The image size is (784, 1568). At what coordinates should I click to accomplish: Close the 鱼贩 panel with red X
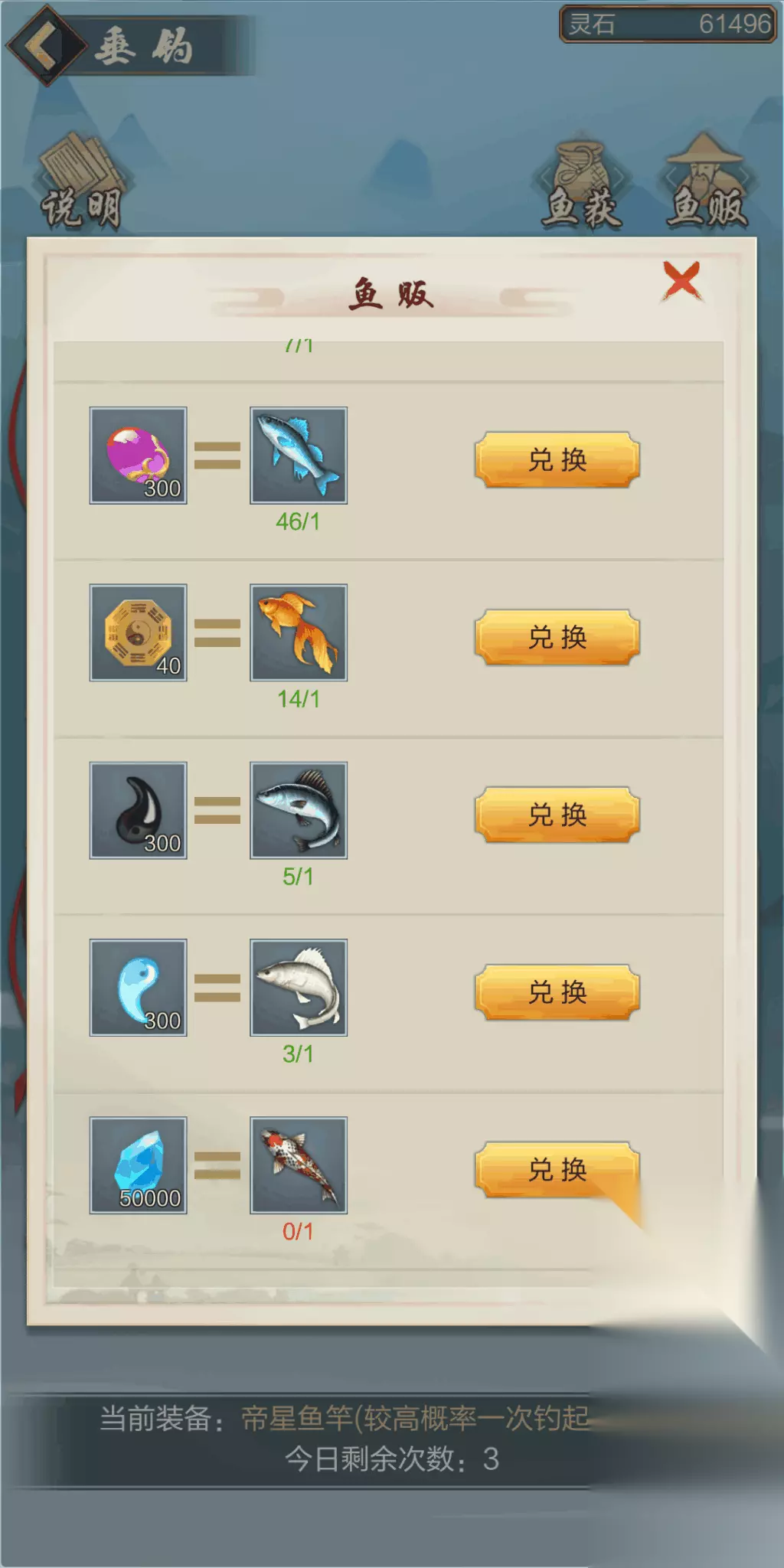point(681,281)
